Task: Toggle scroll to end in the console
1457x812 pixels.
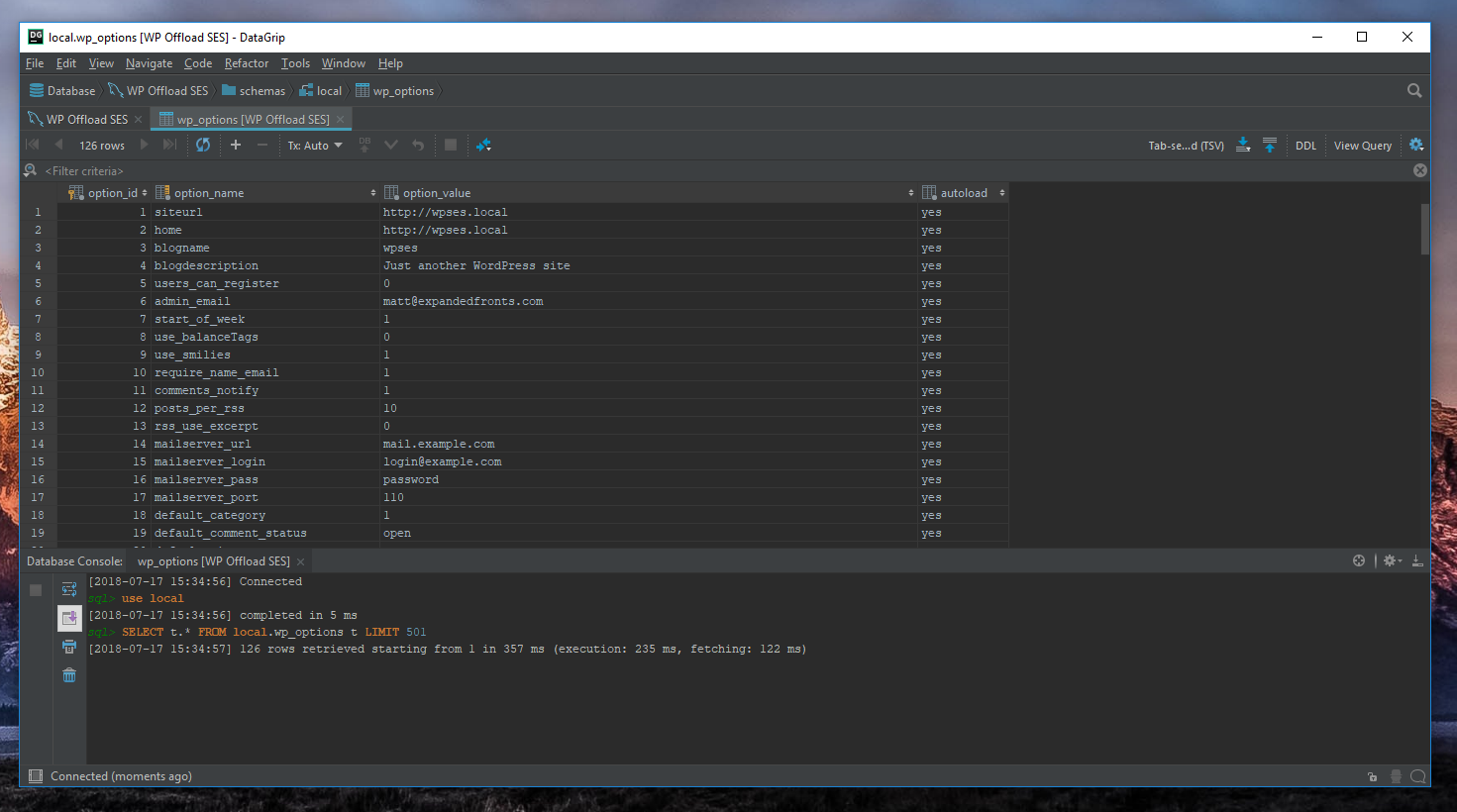Action: tap(69, 618)
